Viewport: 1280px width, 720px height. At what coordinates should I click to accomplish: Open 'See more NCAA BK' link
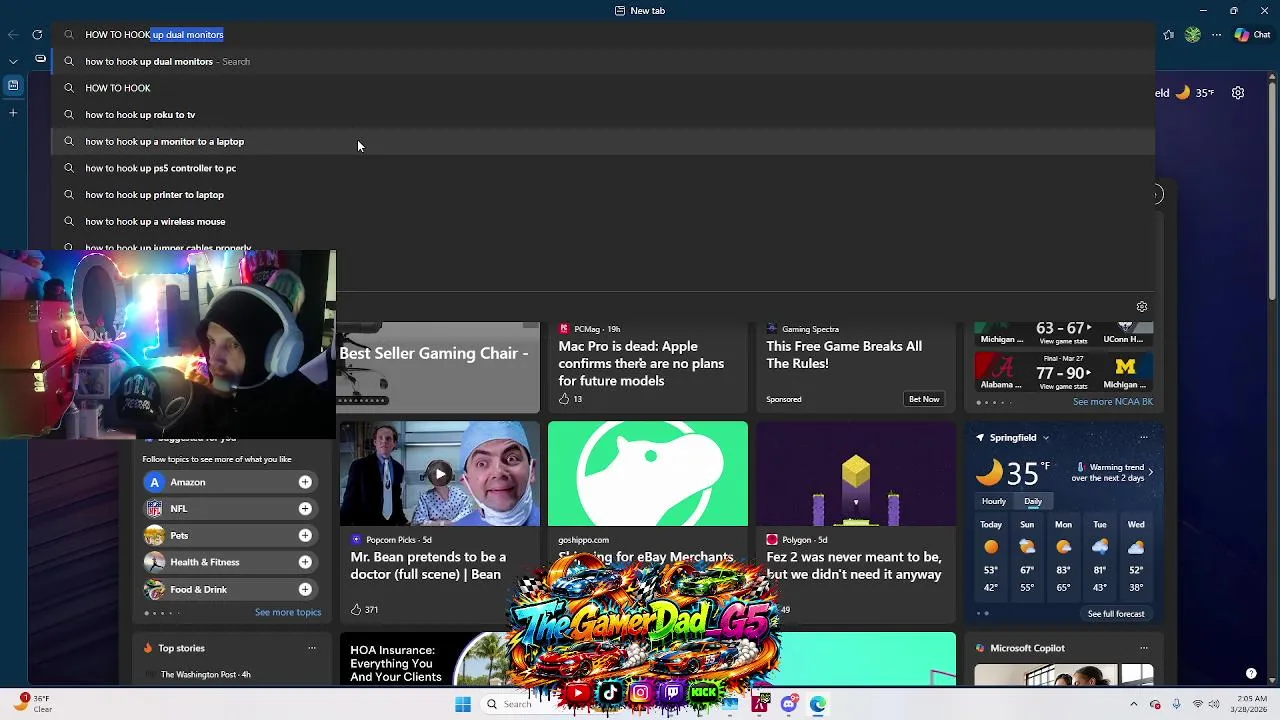click(x=1113, y=402)
